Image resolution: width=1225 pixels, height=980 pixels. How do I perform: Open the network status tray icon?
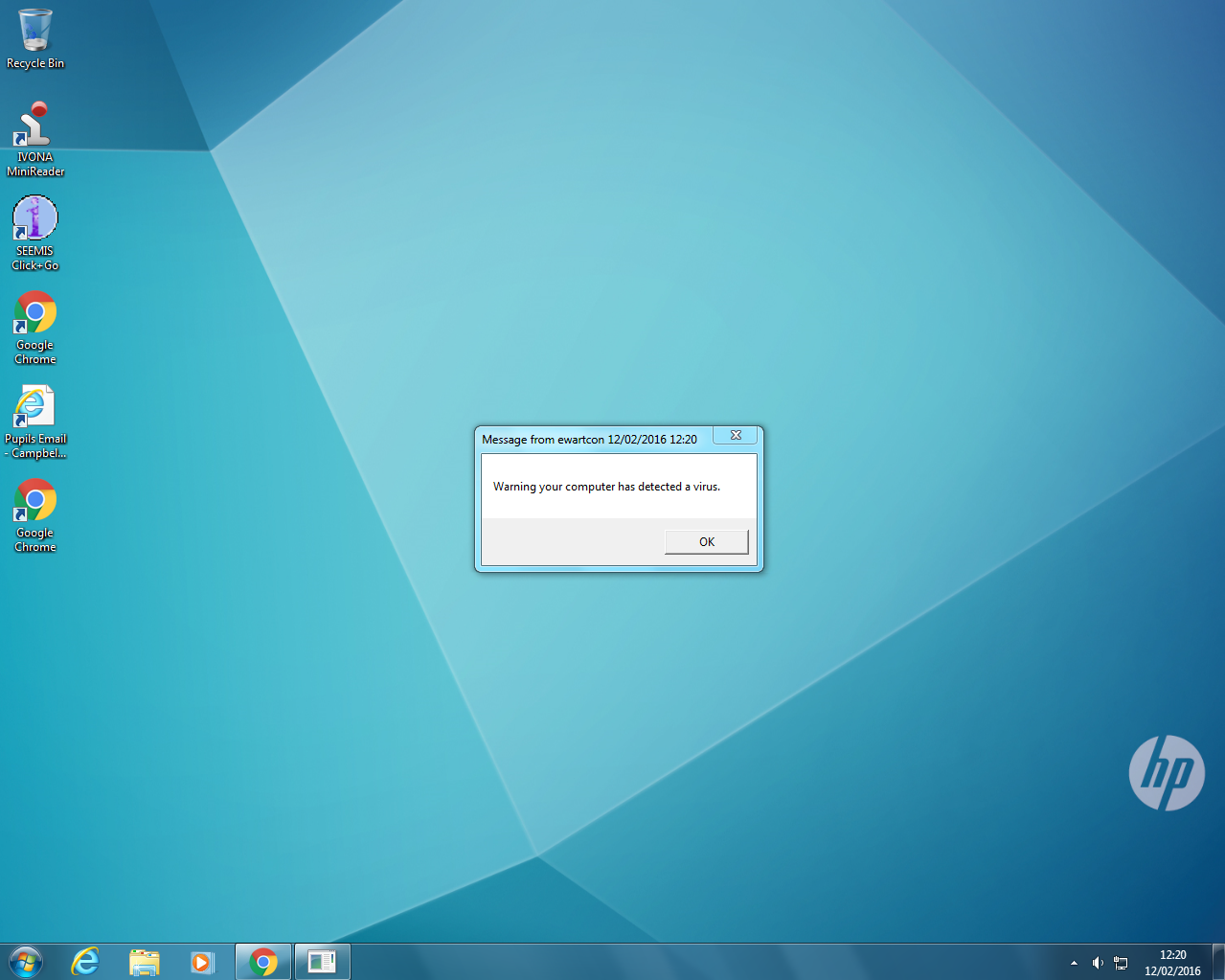coord(1121,963)
